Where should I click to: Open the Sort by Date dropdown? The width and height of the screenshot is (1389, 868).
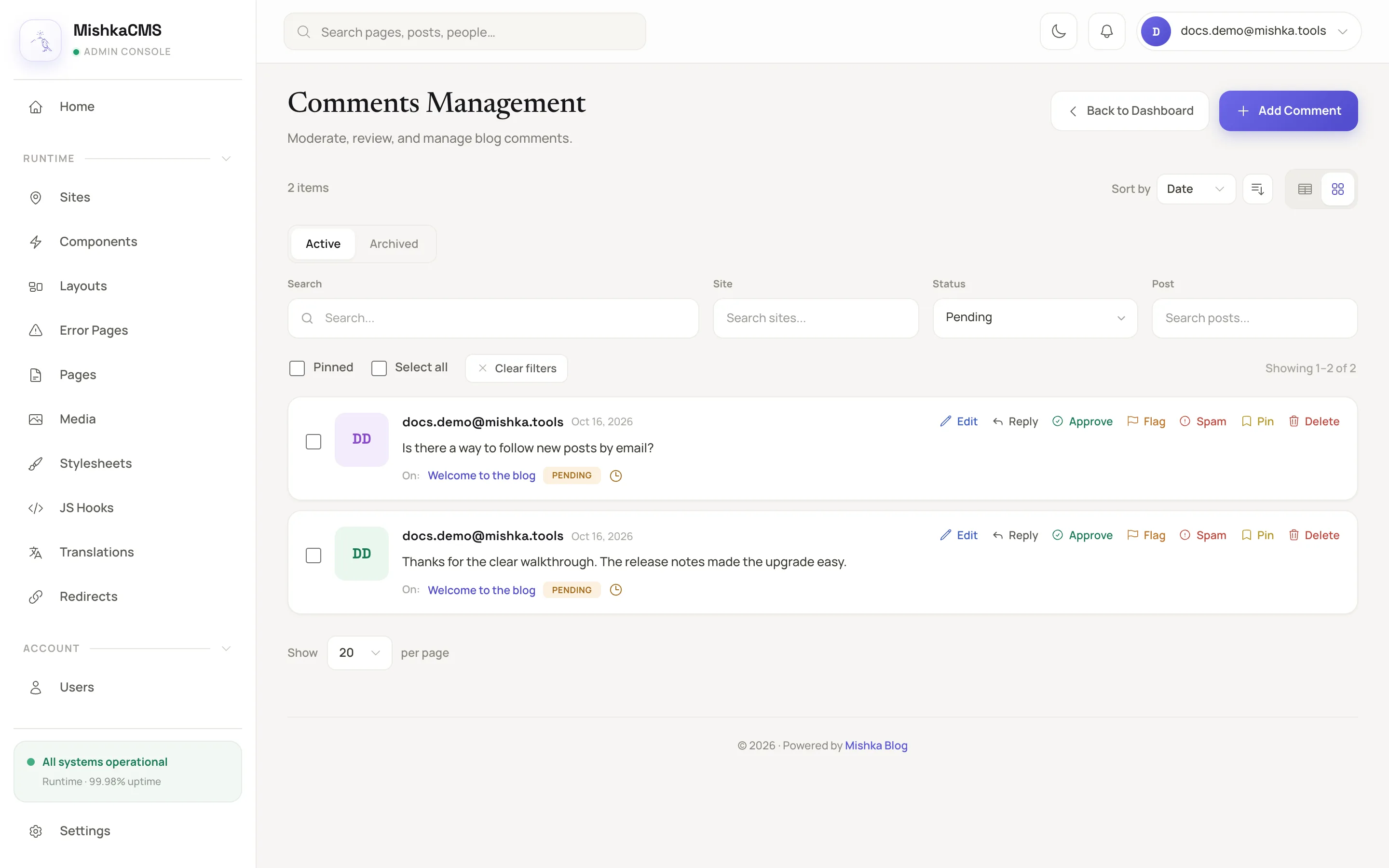click(x=1196, y=189)
